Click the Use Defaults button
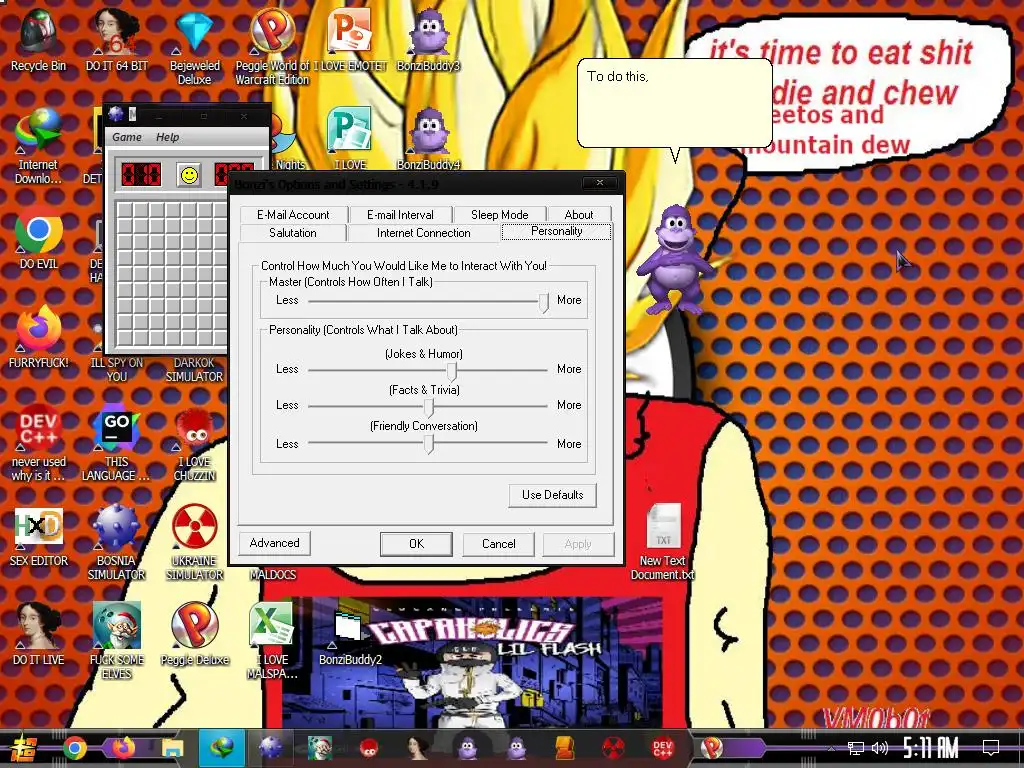 (552, 495)
